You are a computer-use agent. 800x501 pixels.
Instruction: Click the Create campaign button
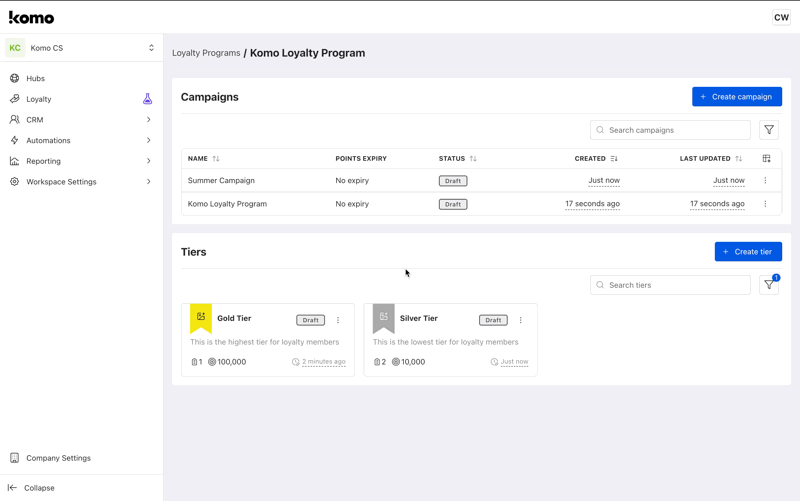[736, 97]
